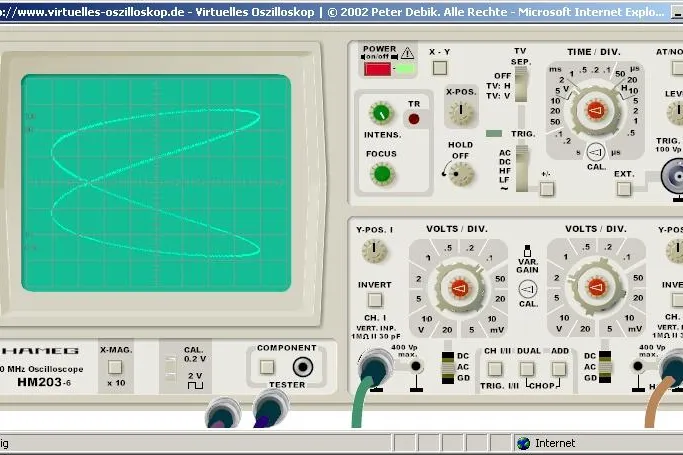The height and width of the screenshot is (455, 683).
Task: Click the DUAL channel mode button
Action: 527,369
